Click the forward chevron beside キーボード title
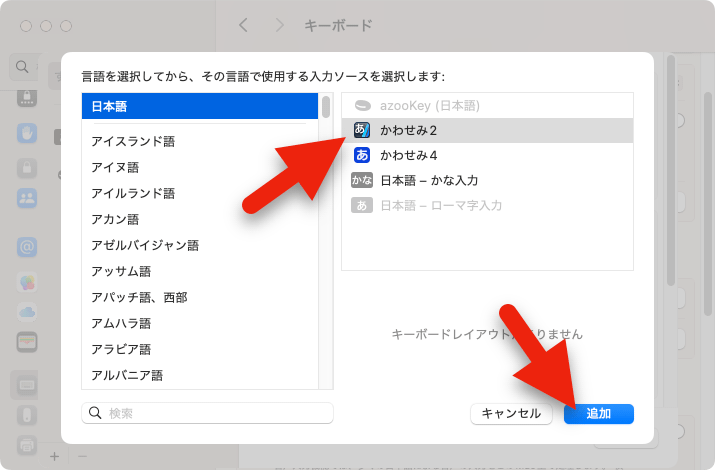715x470 pixels. click(x=280, y=25)
